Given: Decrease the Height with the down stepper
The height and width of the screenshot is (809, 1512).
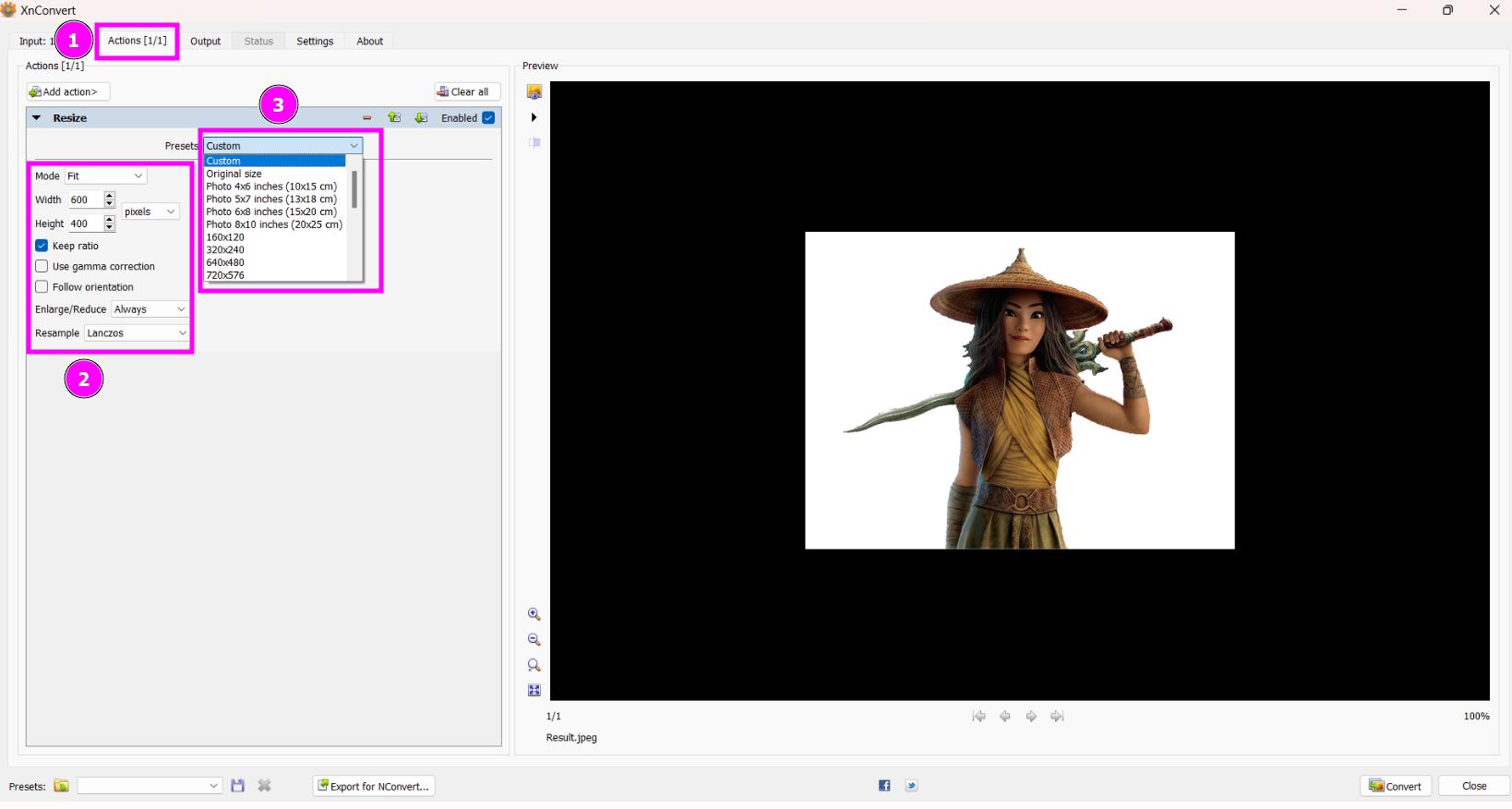Looking at the screenshot, I should [x=110, y=228].
